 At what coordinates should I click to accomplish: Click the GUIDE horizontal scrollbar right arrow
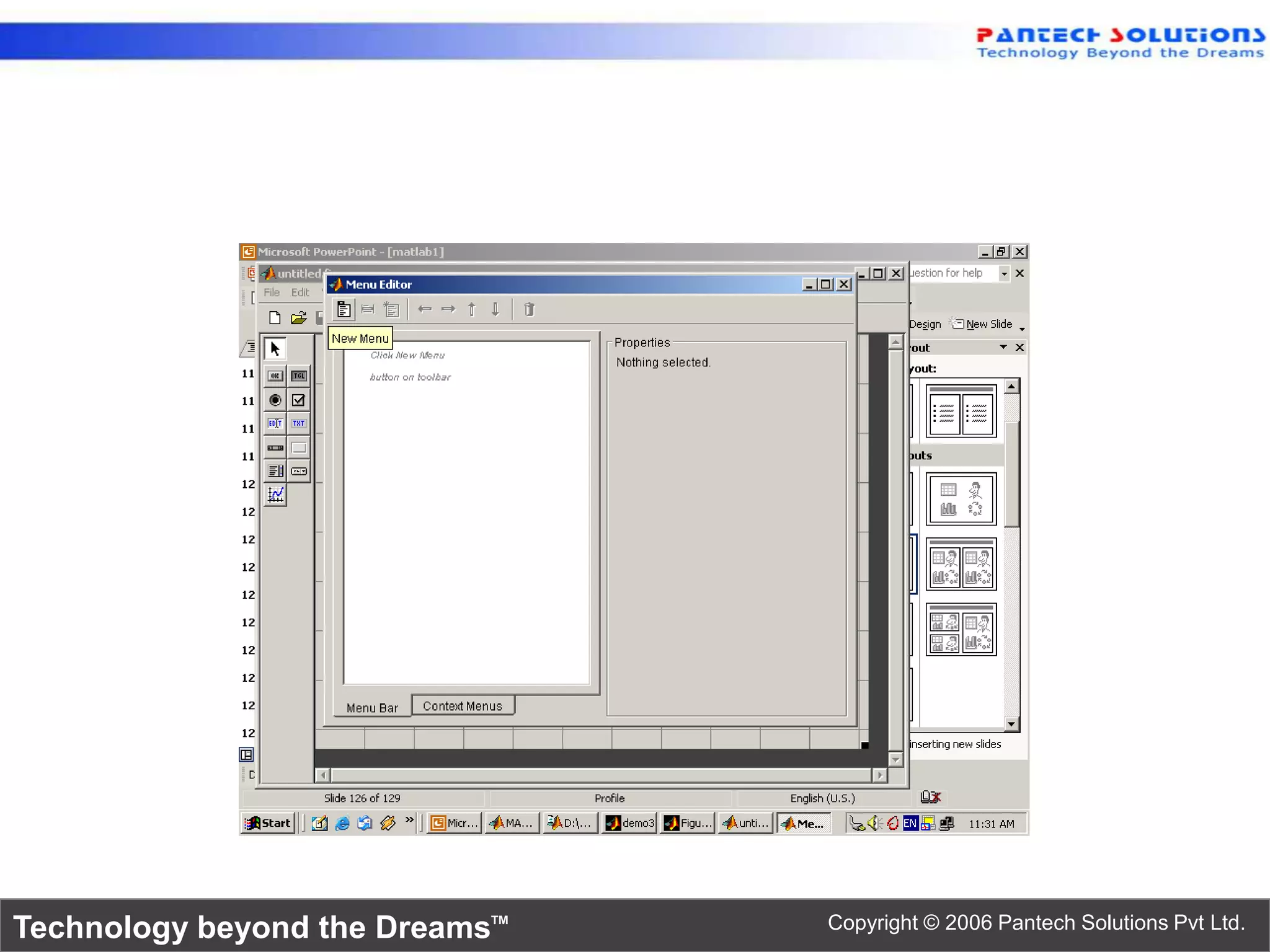click(879, 775)
